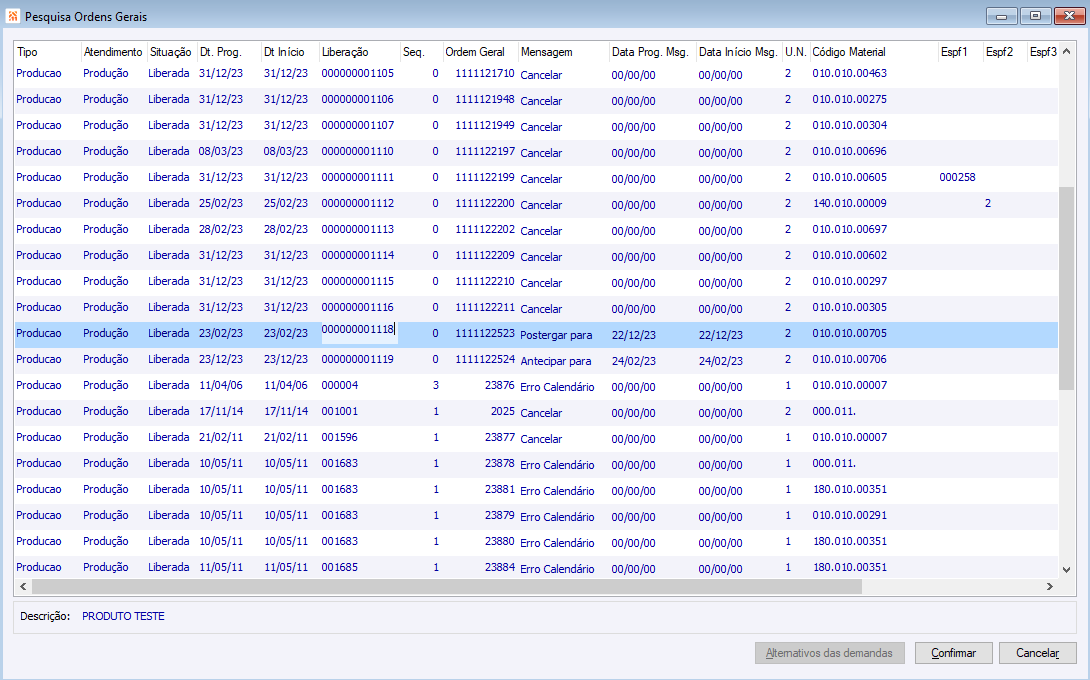Click the Seq. column header
Screen dimensions: 1090x680
click(414, 51)
